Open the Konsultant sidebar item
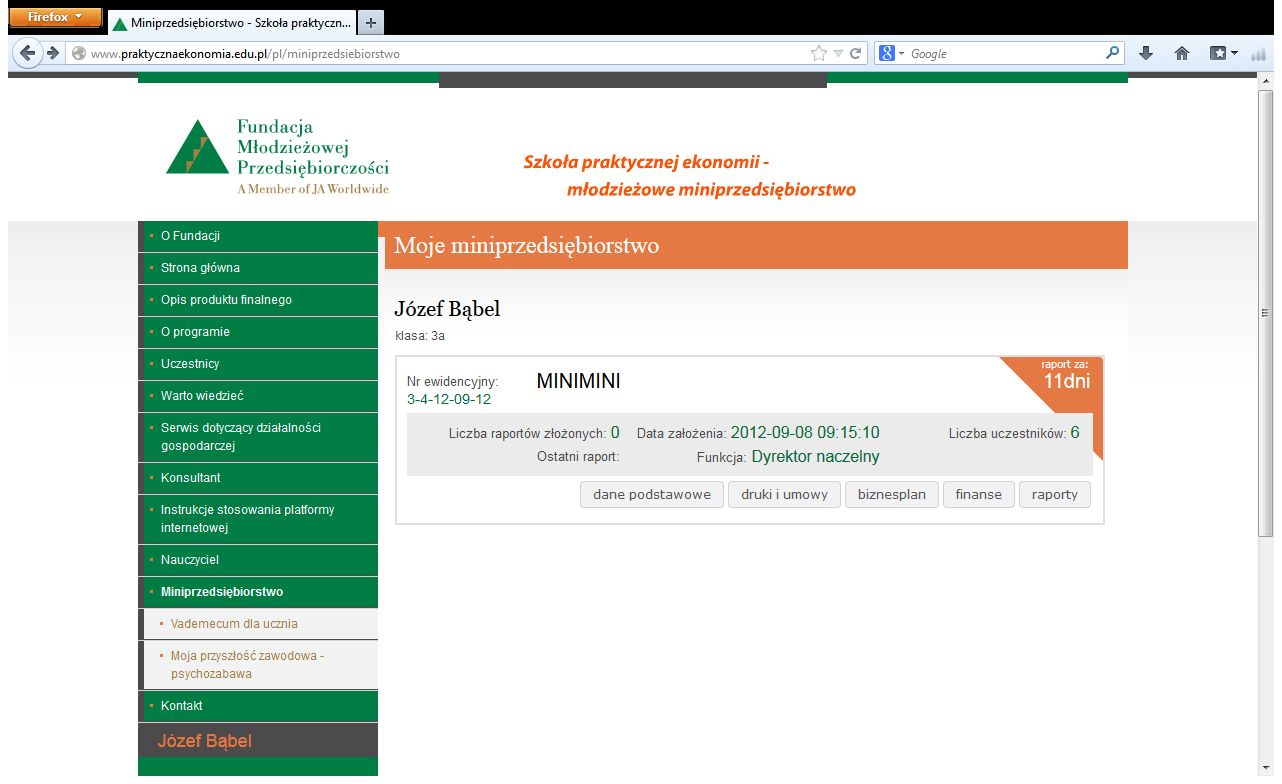Image resolution: width=1282 pixels, height=784 pixels. click(x=258, y=478)
